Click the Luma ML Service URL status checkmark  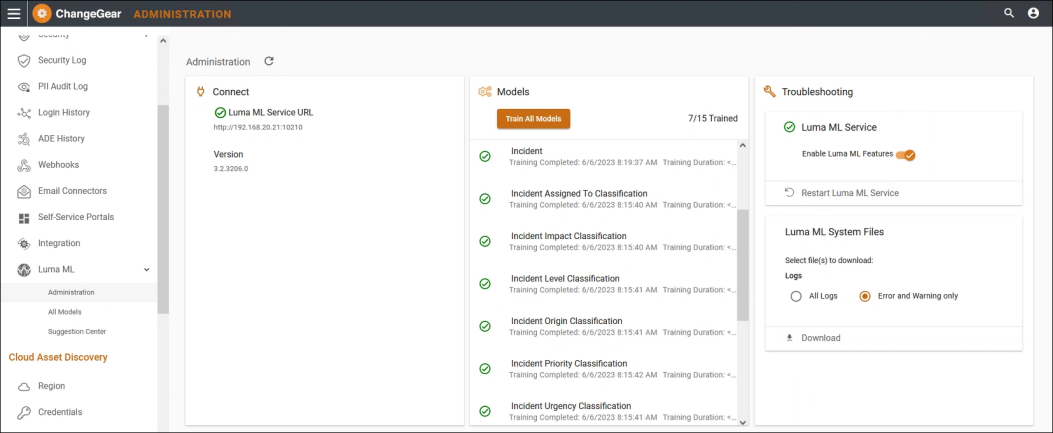(x=220, y=113)
